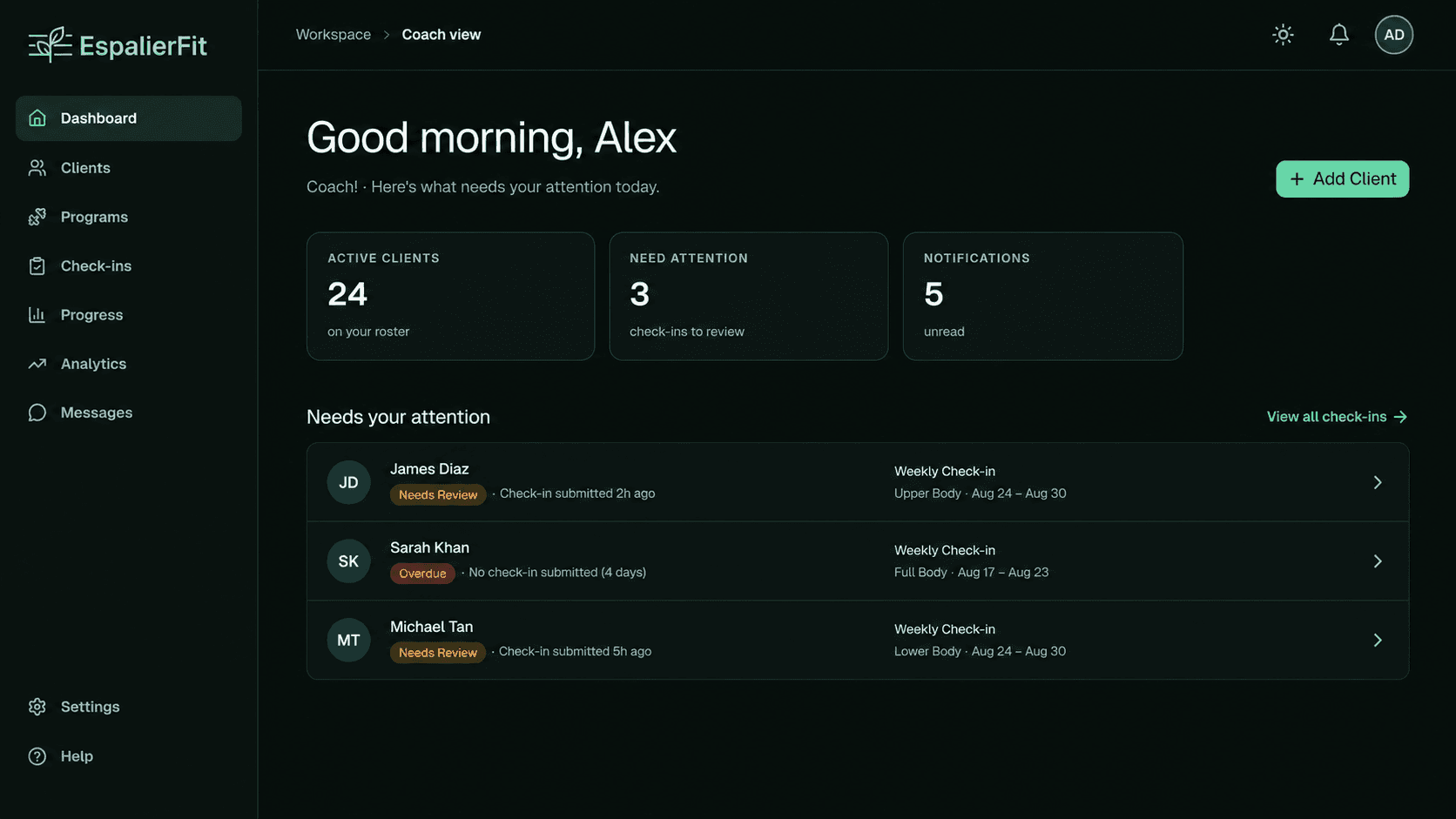Screen dimensions: 1456x819
Task: Open the Progress page
Action: tap(129, 315)
